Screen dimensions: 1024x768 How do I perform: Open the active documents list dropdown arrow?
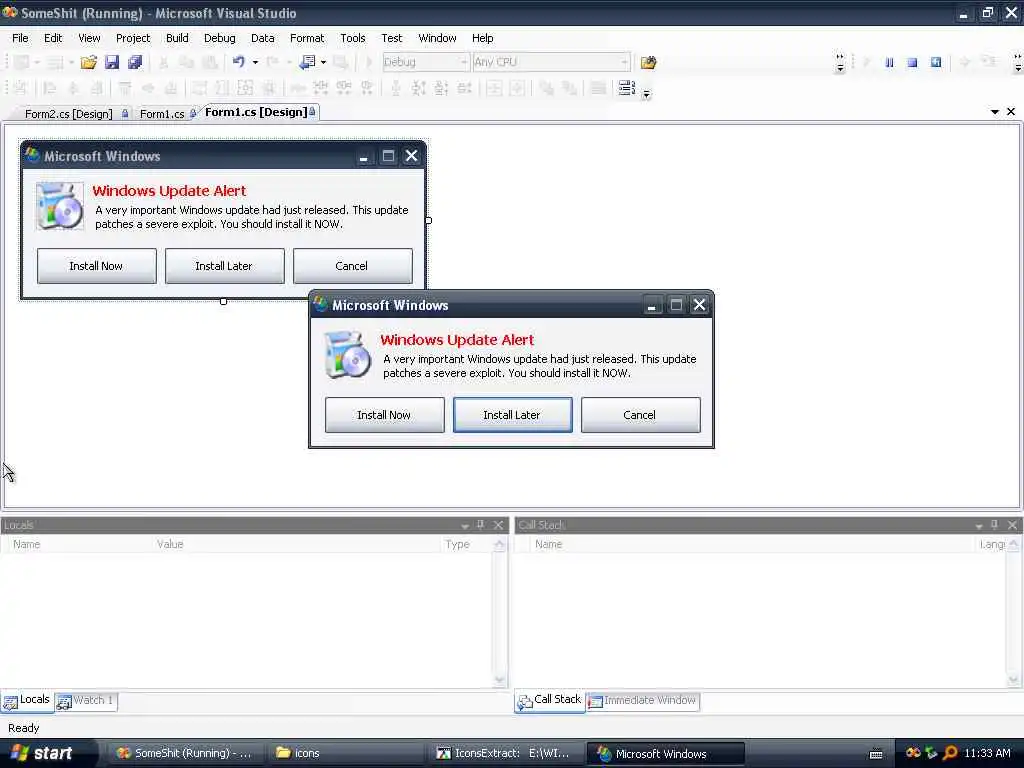pyautogui.click(x=995, y=112)
